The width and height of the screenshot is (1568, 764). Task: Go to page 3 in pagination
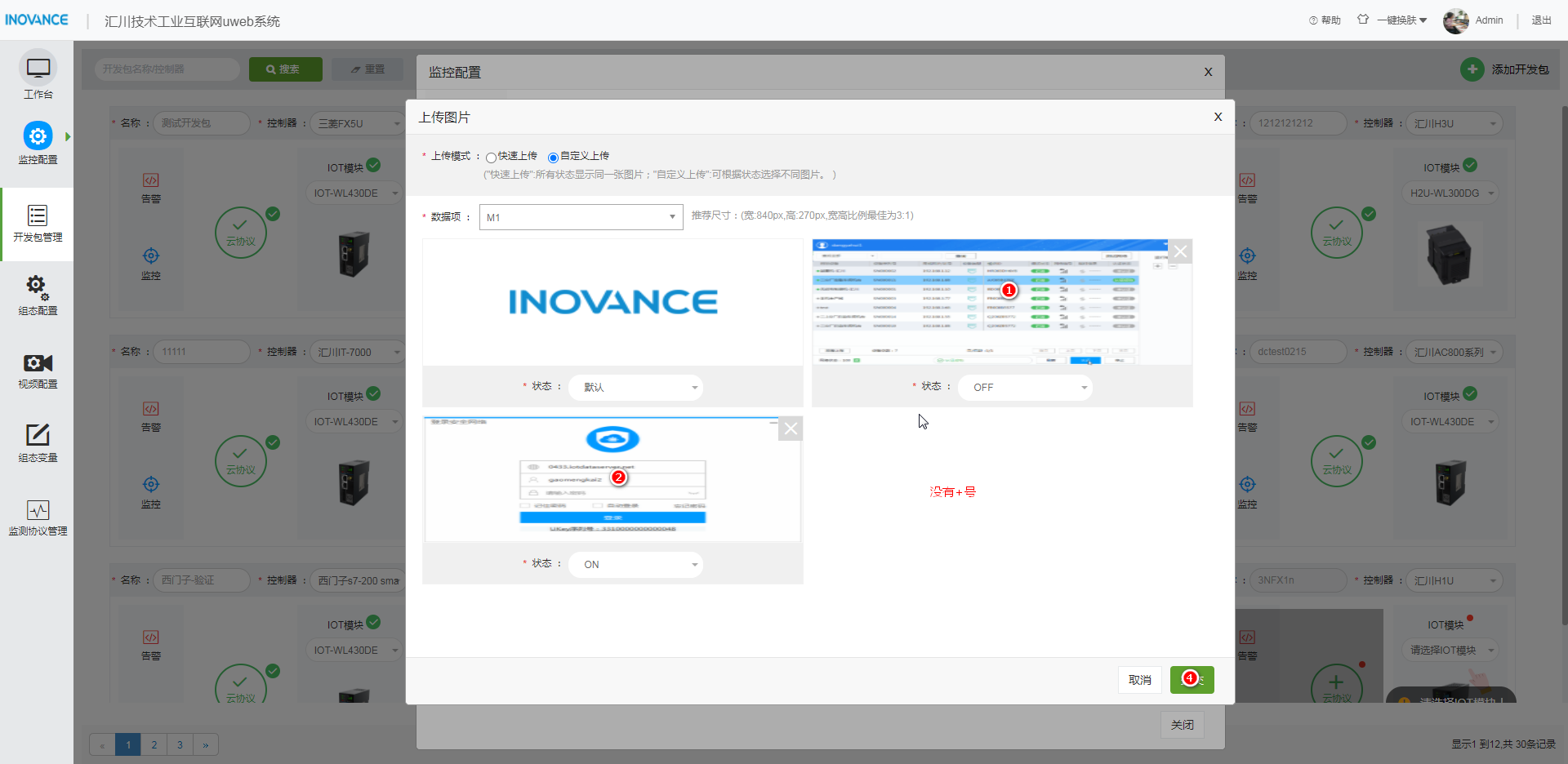pyautogui.click(x=180, y=744)
